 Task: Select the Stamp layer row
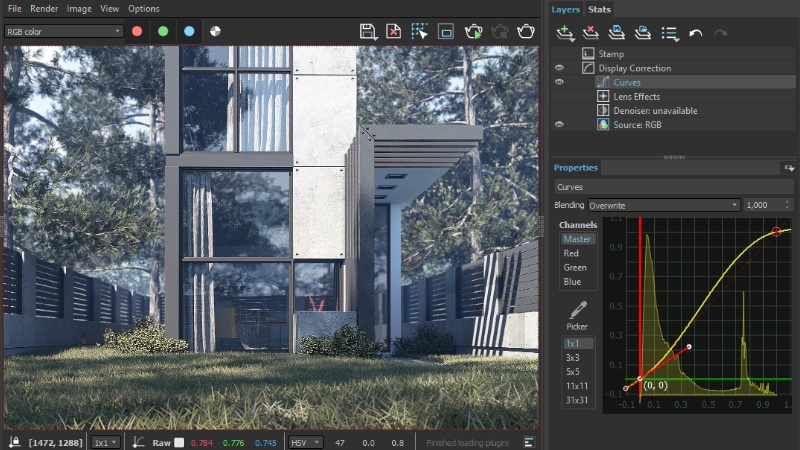pos(673,54)
